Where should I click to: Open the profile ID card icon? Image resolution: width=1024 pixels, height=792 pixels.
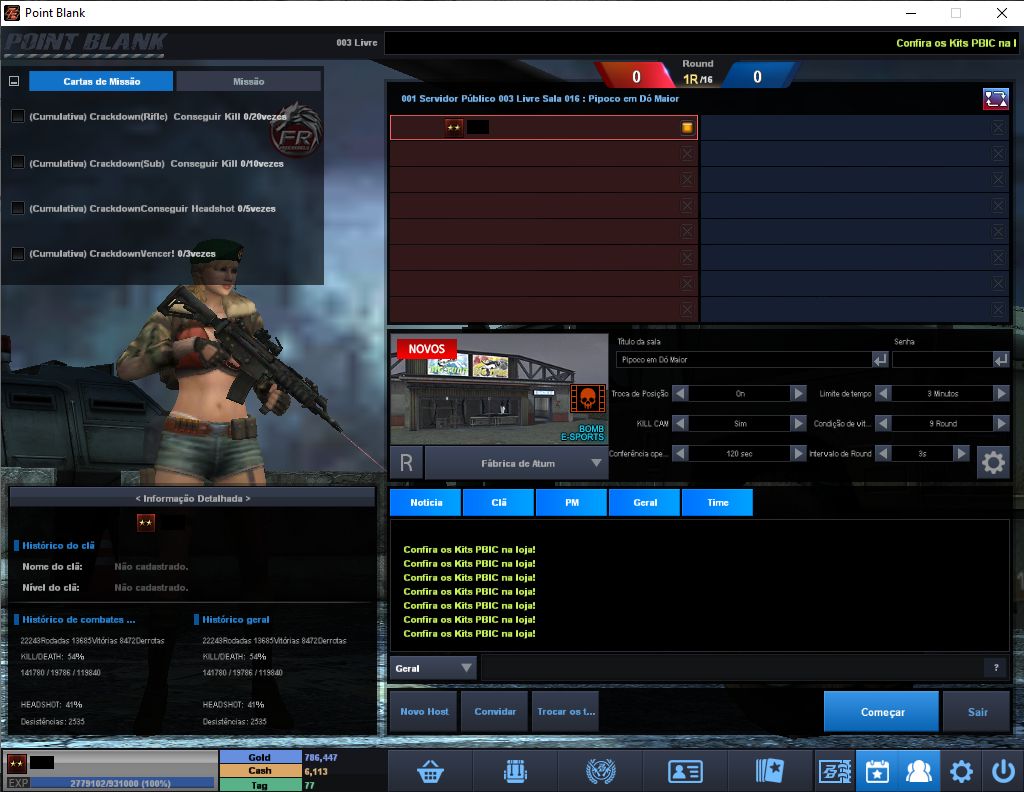tap(685, 772)
